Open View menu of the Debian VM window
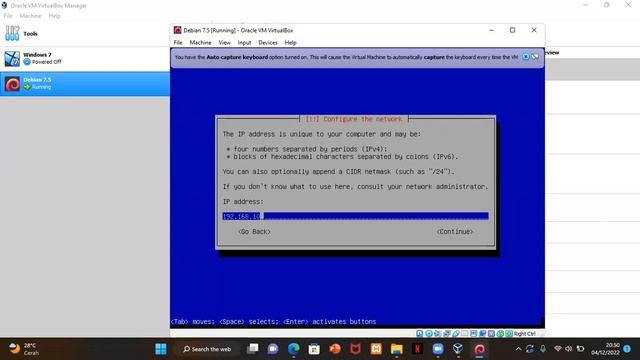The image size is (640, 360). 224,42
